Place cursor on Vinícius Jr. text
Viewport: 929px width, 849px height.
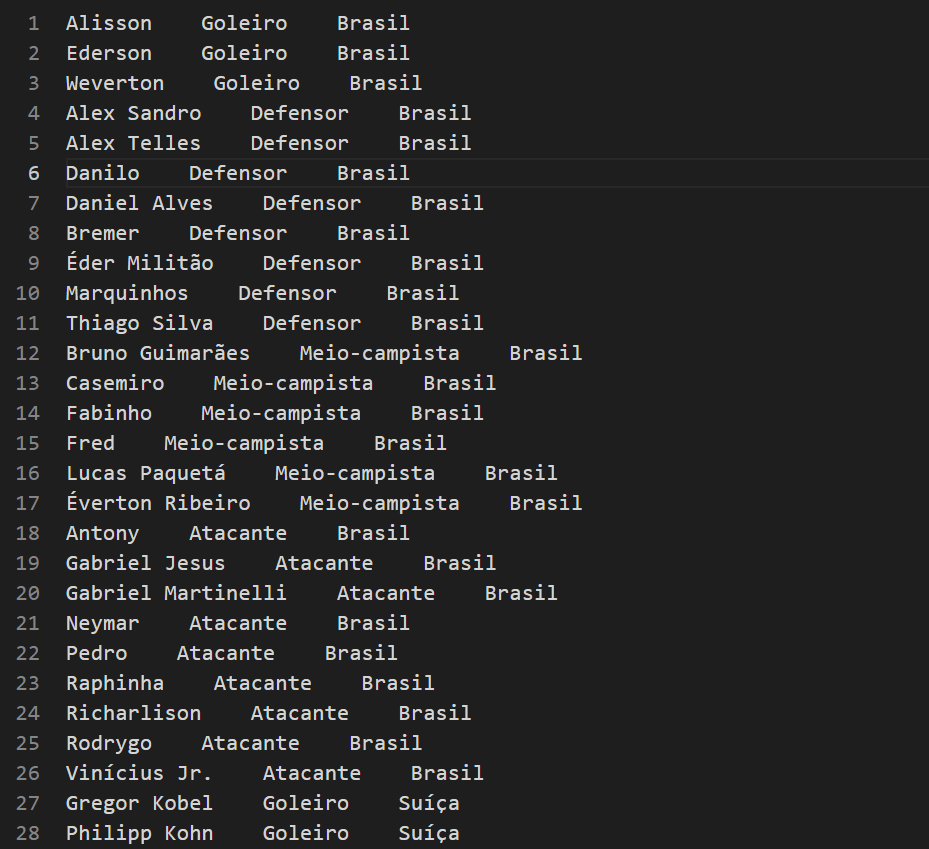coord(139,773)
